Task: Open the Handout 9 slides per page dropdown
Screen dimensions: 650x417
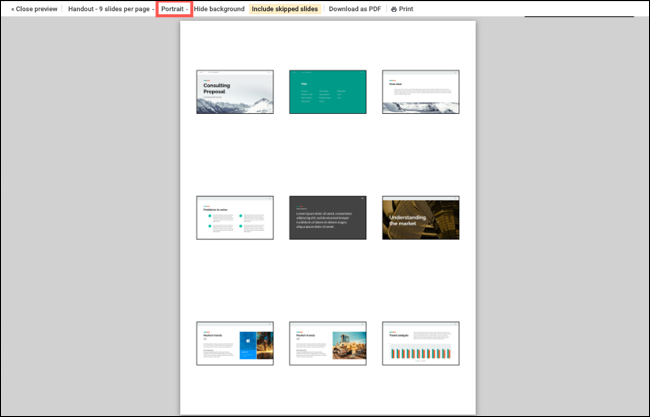Action: pyautogui.click(x=110, y=9)
